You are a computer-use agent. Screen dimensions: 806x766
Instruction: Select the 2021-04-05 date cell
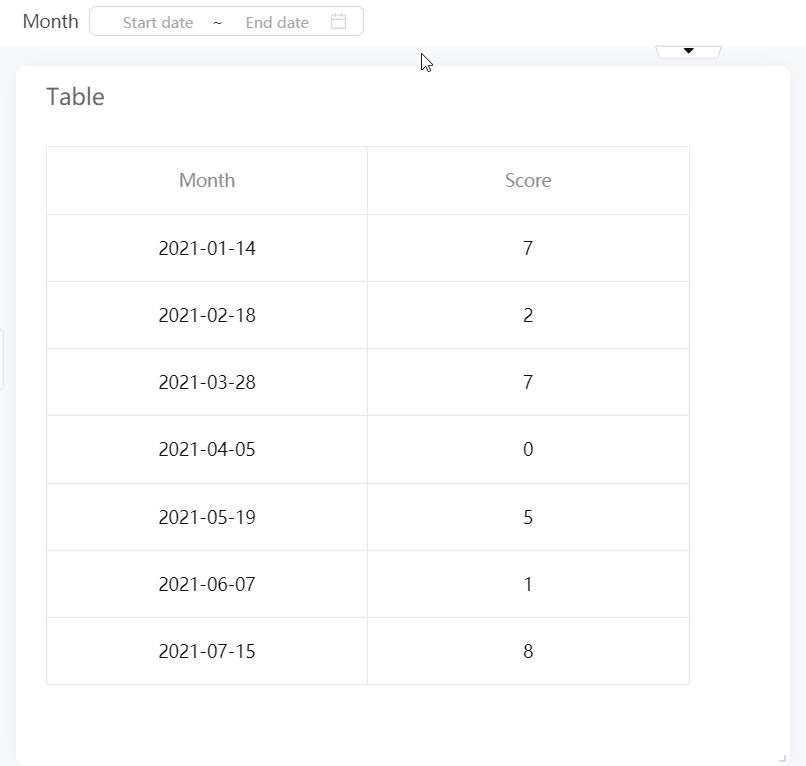click(x=207, y=449)
